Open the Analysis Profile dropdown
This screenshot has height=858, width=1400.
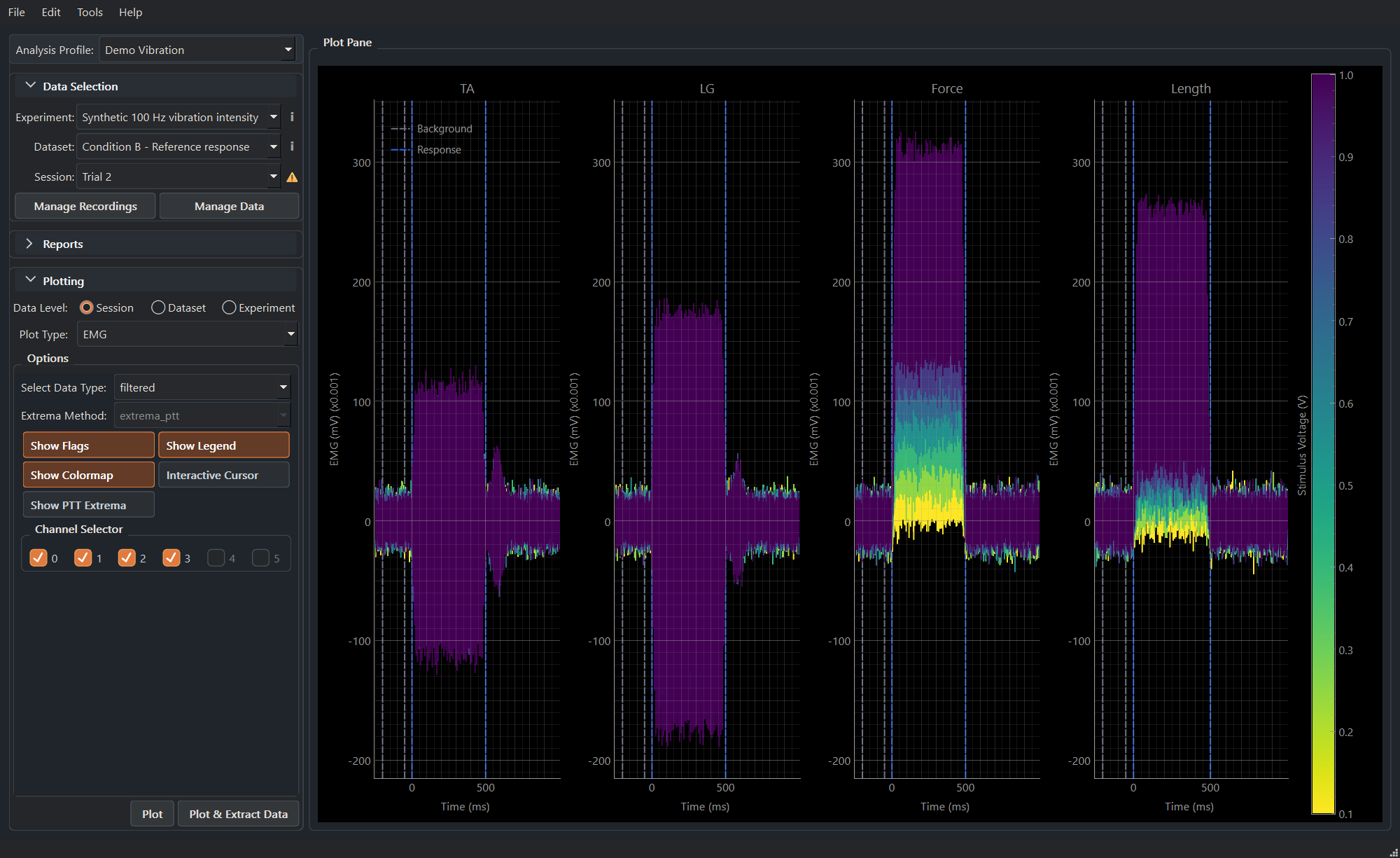(197, 50)
